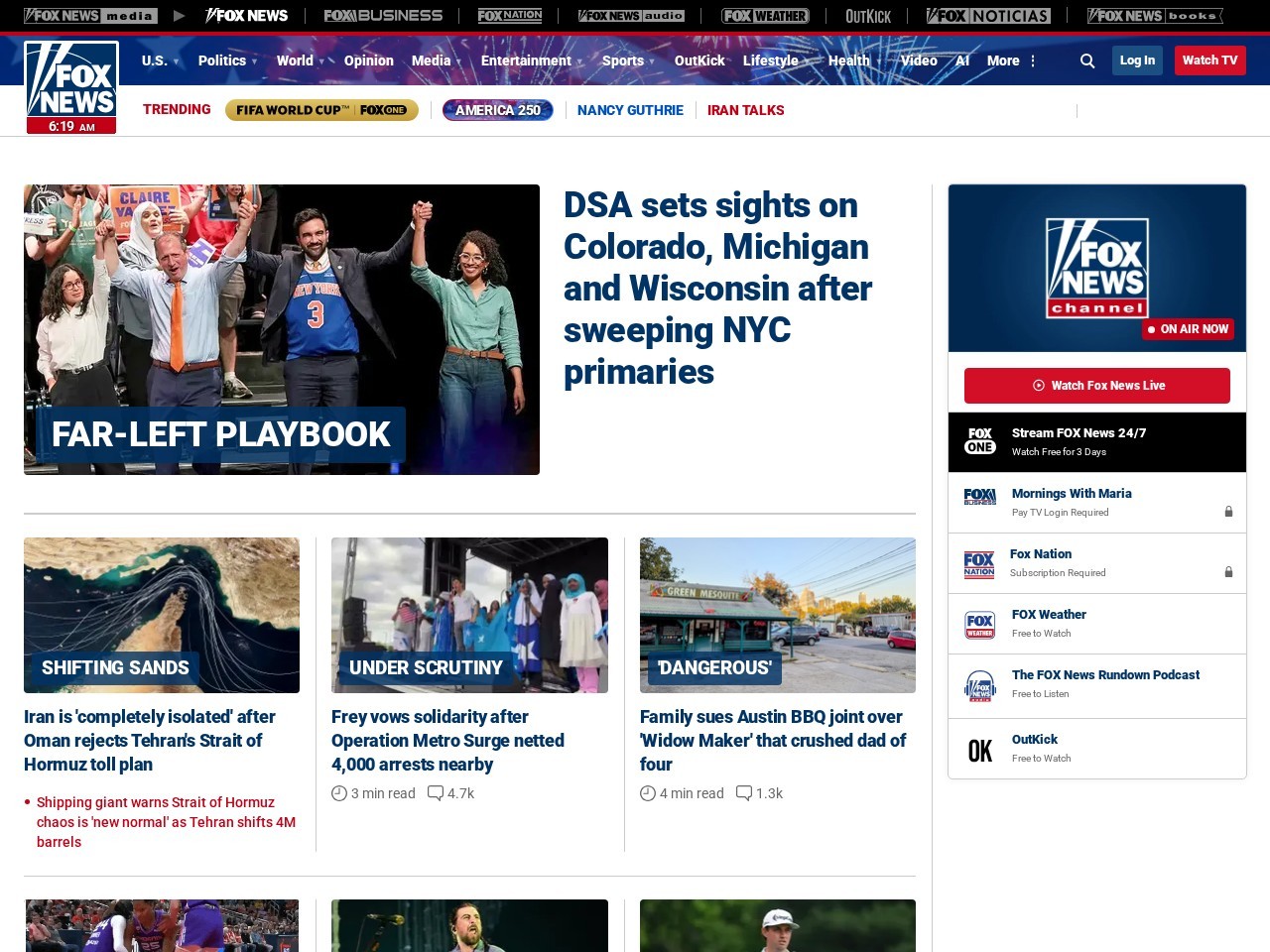Open Family sues Austin BBQ joint article
Image resolution: width=1270 pixels, height=952 pixels.
pos(773,741)
